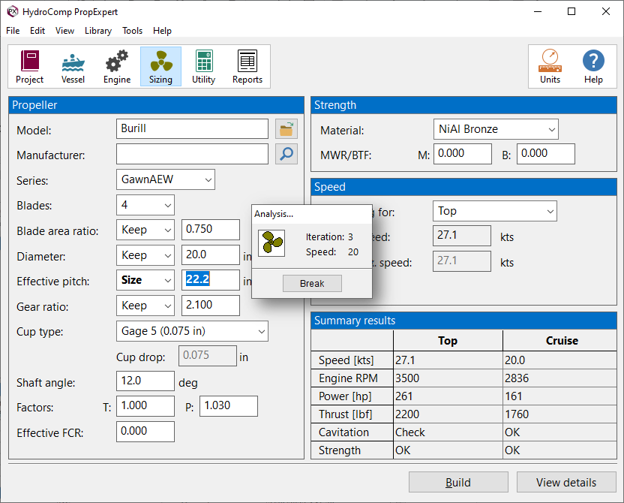Click the power factor P field 1.030
Viewport: 624px width, 503px height.
[228, 406]
